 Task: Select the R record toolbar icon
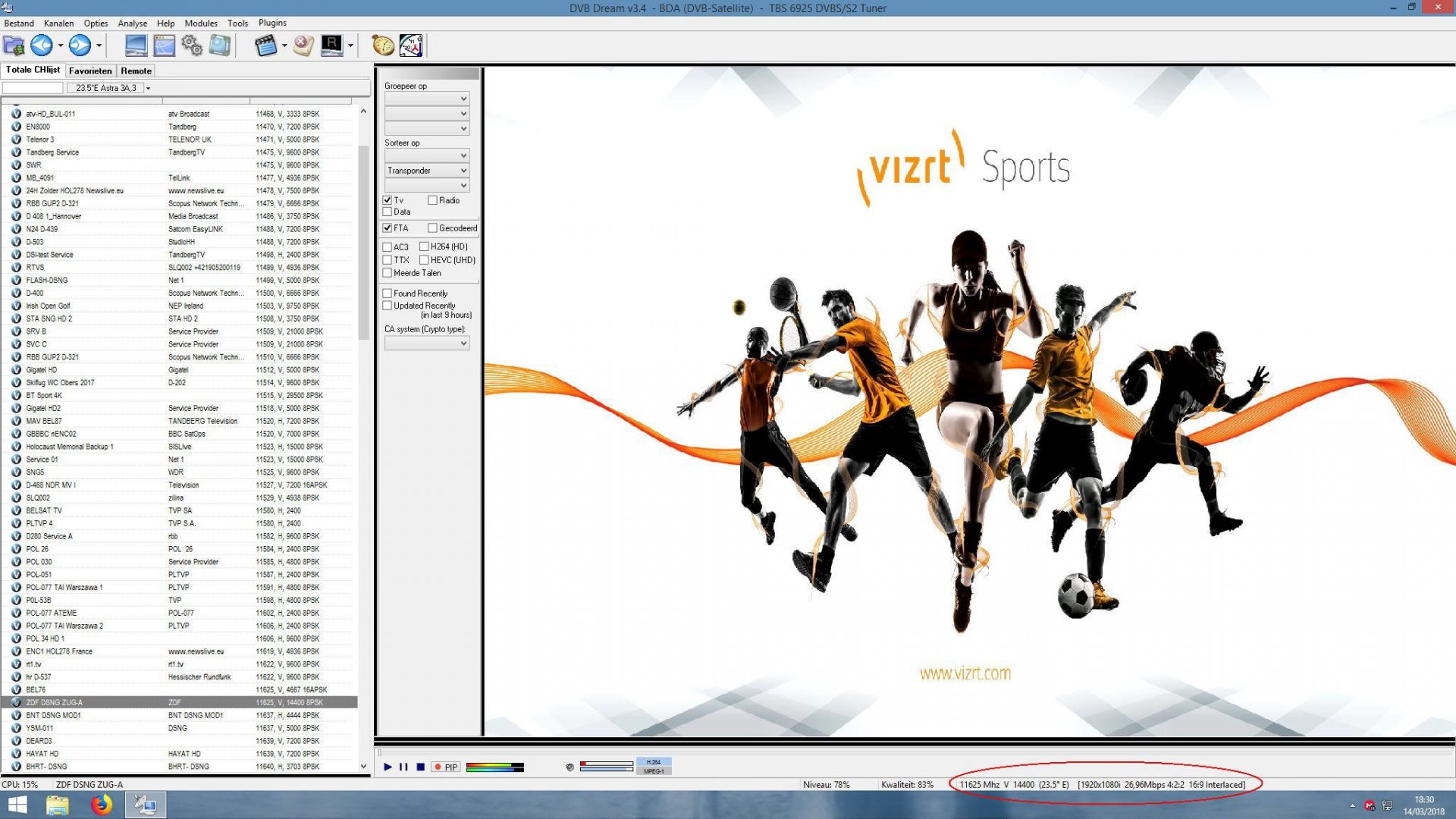[x=331, y=45]
